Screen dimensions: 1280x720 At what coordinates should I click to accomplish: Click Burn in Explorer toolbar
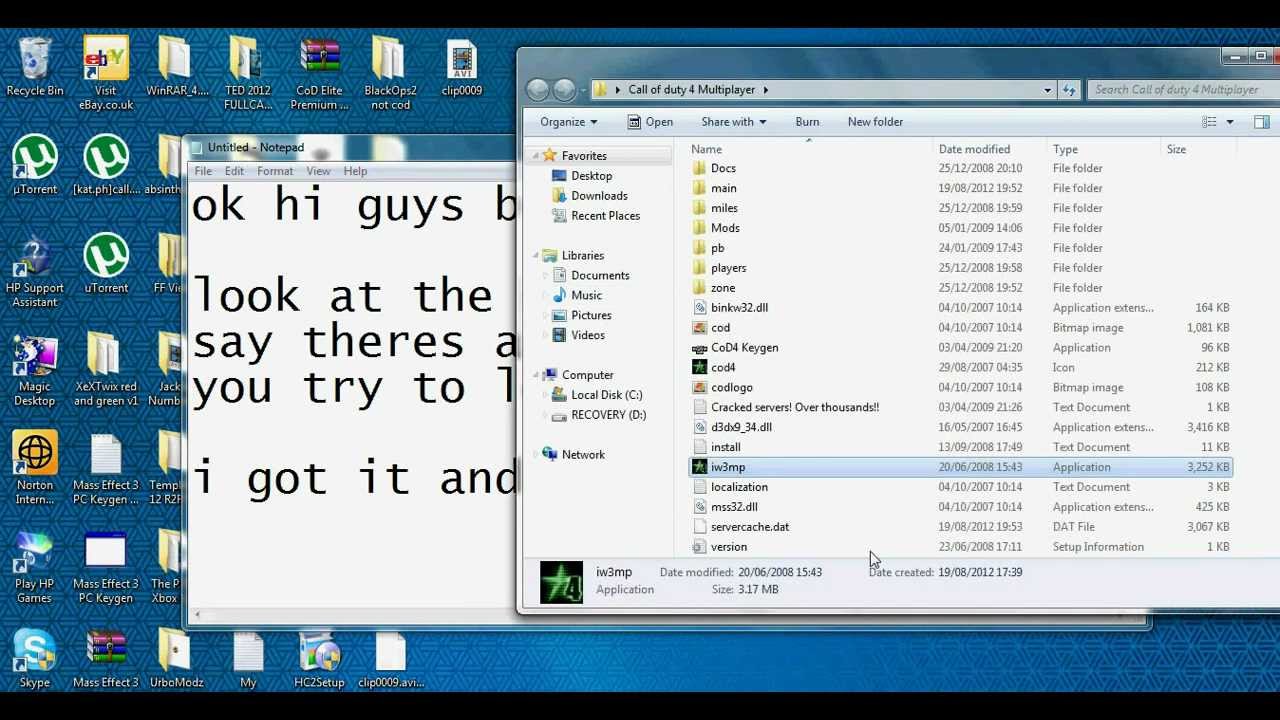click(x=807, y=122)
